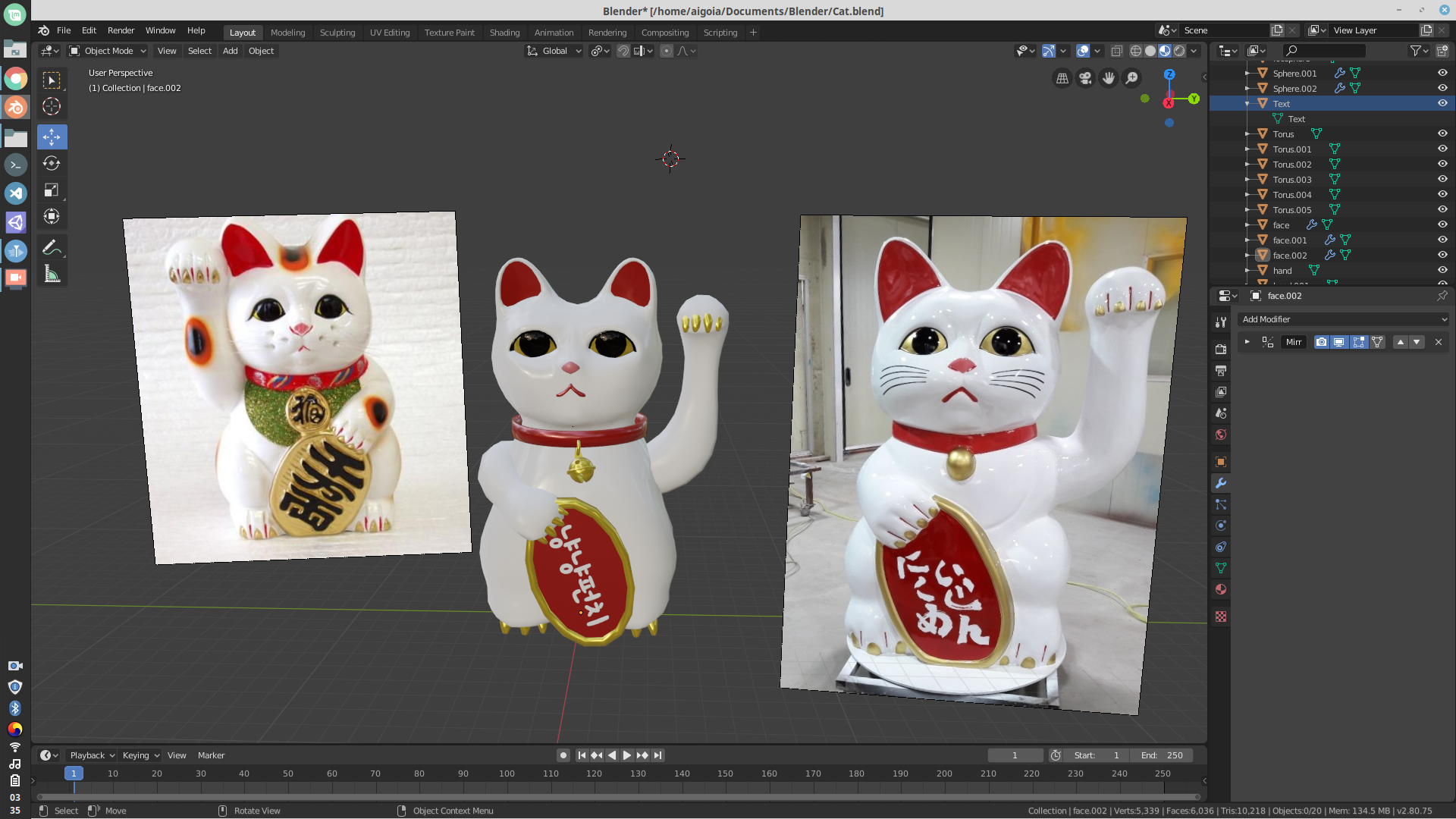This screenshot has width=1456, height=819.
Task: Select the Select Box tool
Action: pyautogui.click(x=52, y=80)
